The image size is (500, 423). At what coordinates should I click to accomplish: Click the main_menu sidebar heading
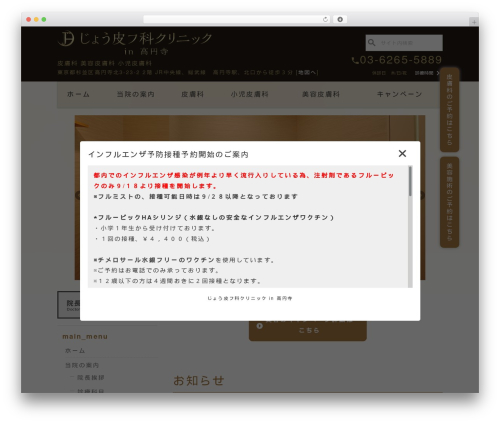[x=85, y=337]
